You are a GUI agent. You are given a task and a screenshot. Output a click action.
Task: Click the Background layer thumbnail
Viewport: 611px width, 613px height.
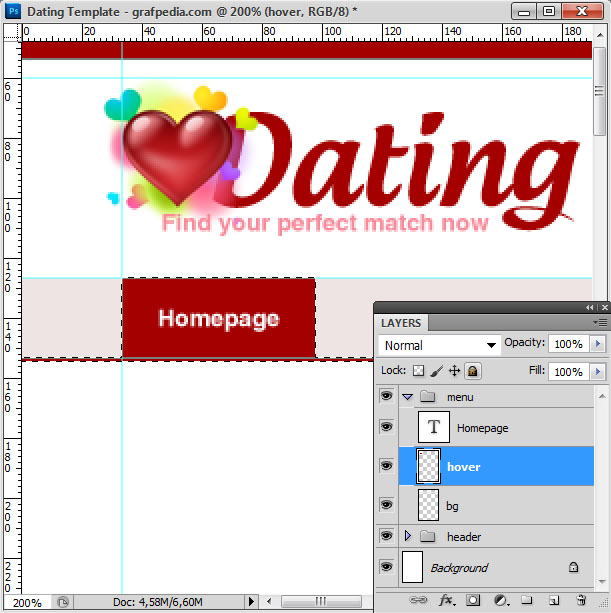coord(412,567)
